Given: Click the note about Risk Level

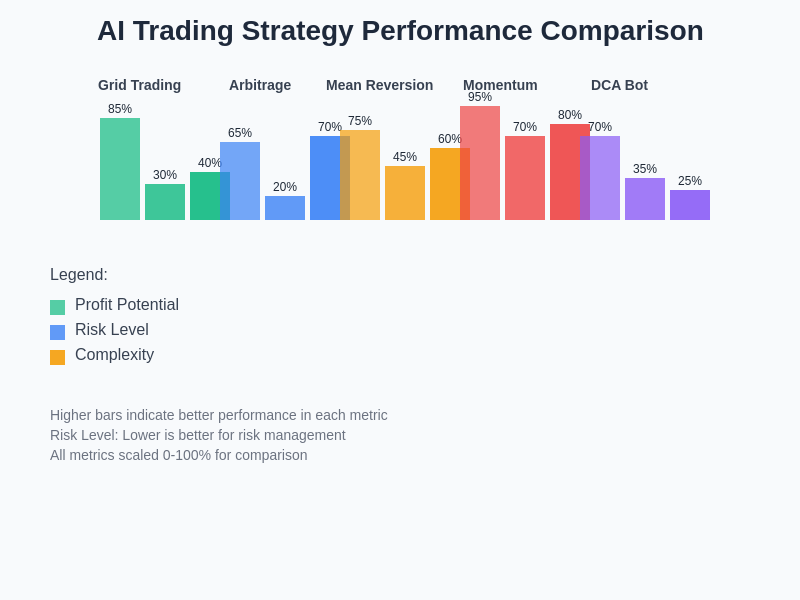Looking at the screenshot, I should (x=198, y=435).
